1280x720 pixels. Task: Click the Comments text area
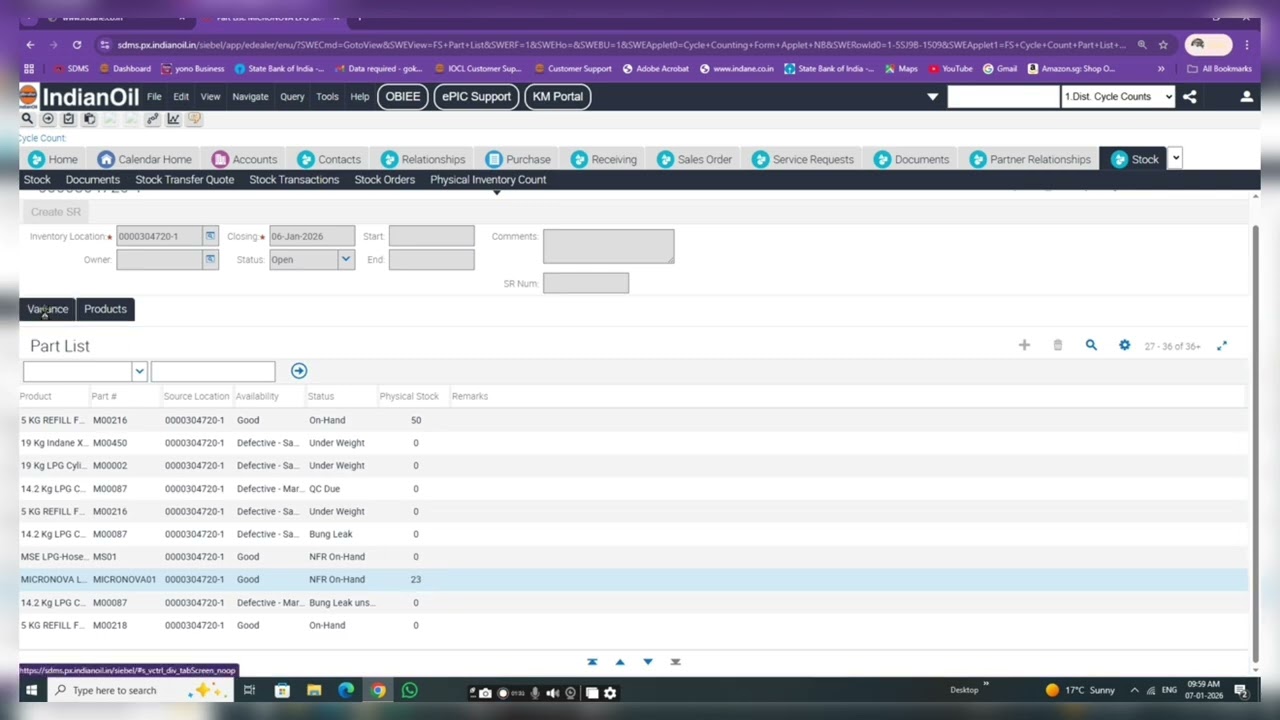click(608, 246)
